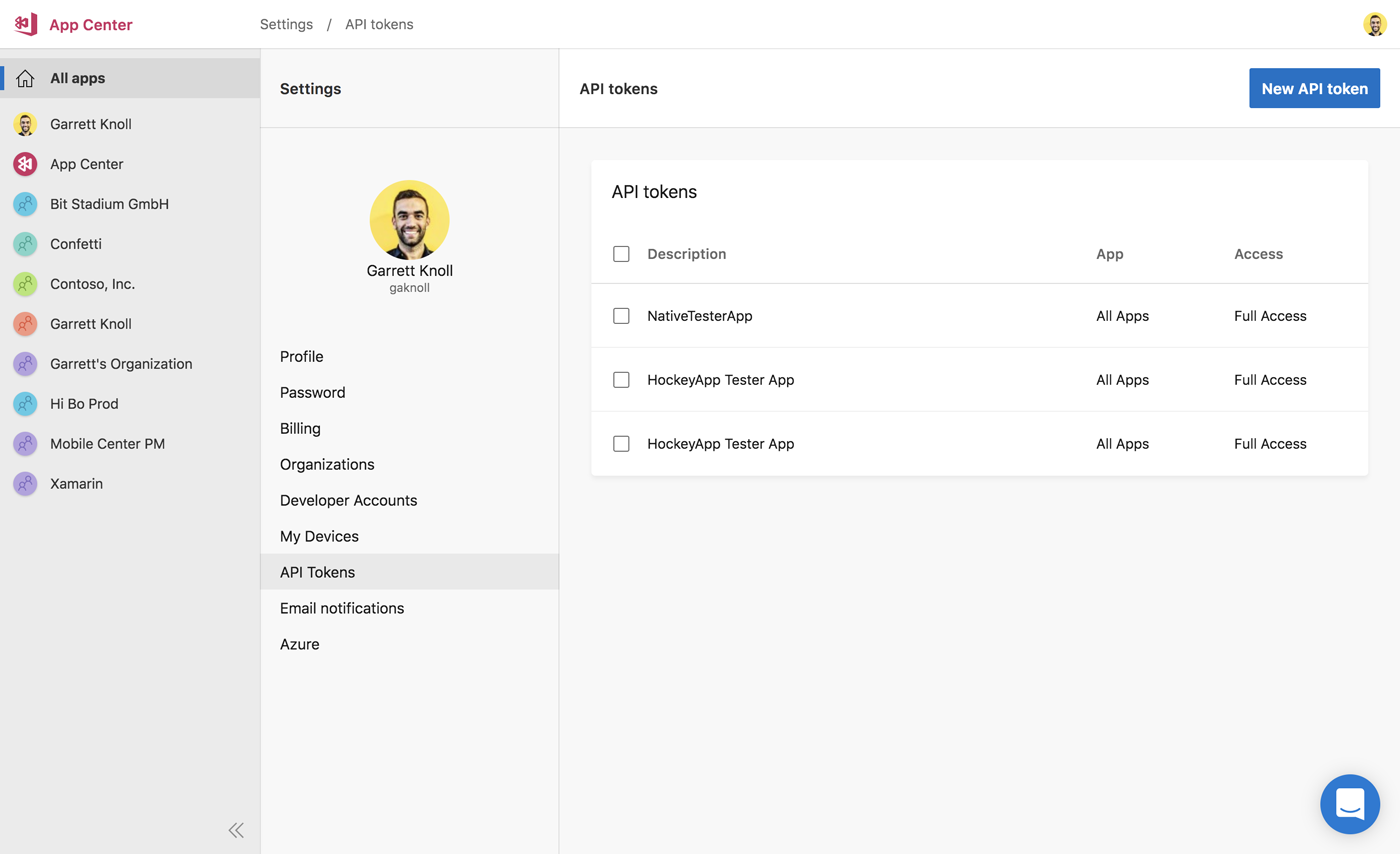
Task: Open the Xamarin organization icon
Action: (24, 484)
